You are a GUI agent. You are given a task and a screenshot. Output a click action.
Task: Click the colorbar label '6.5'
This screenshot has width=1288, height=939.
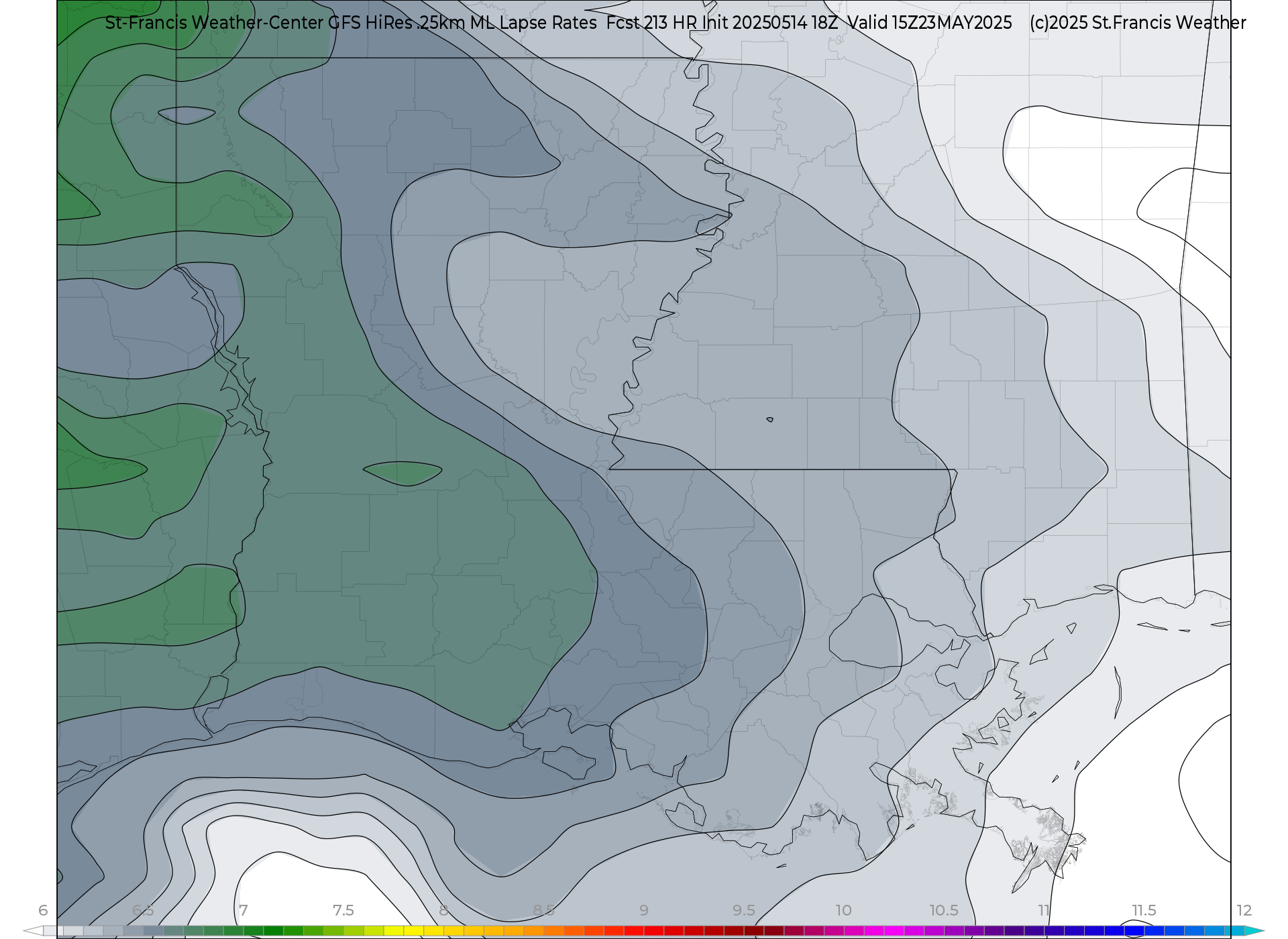143,910
